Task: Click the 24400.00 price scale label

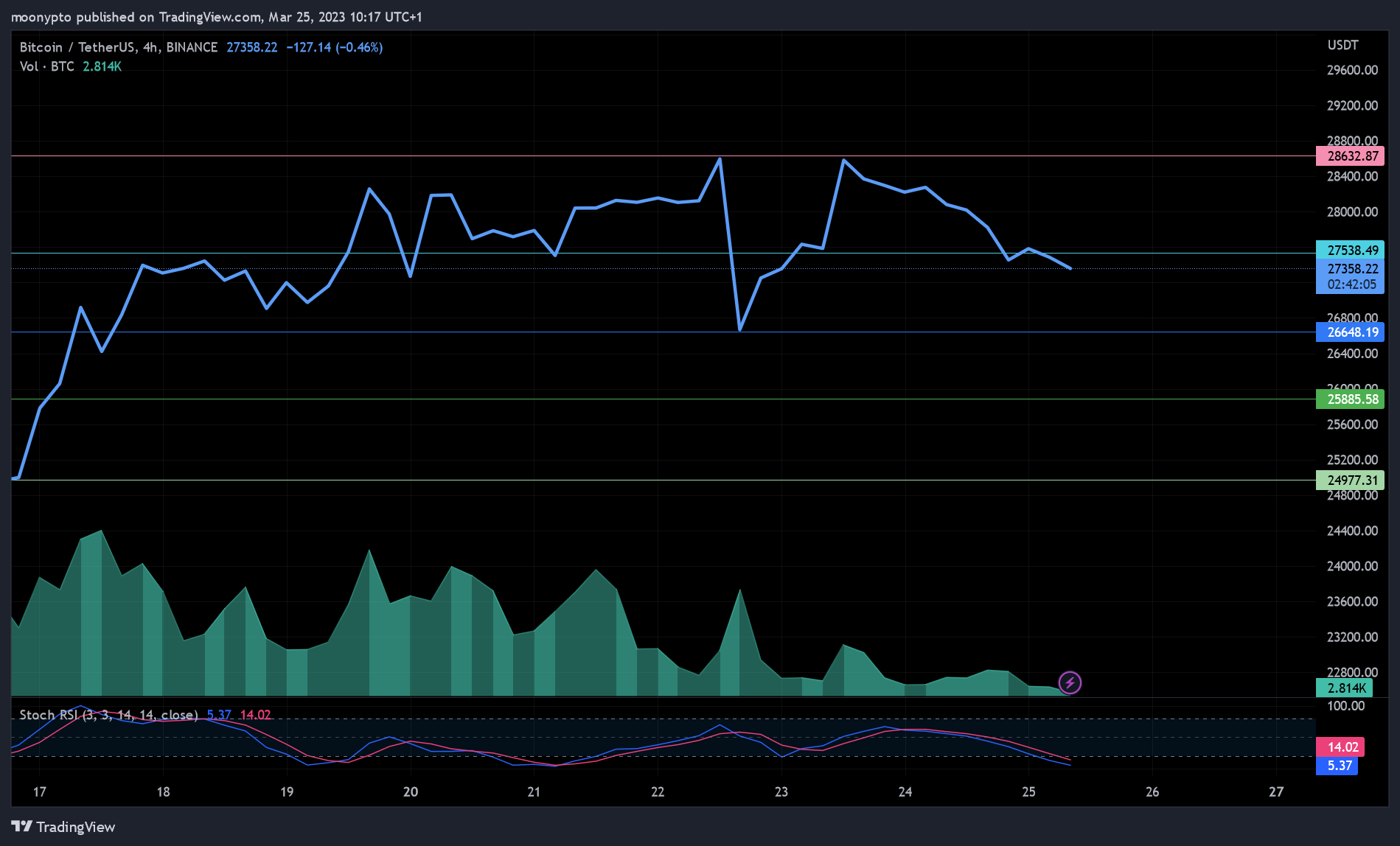Action: point(1352,531)
